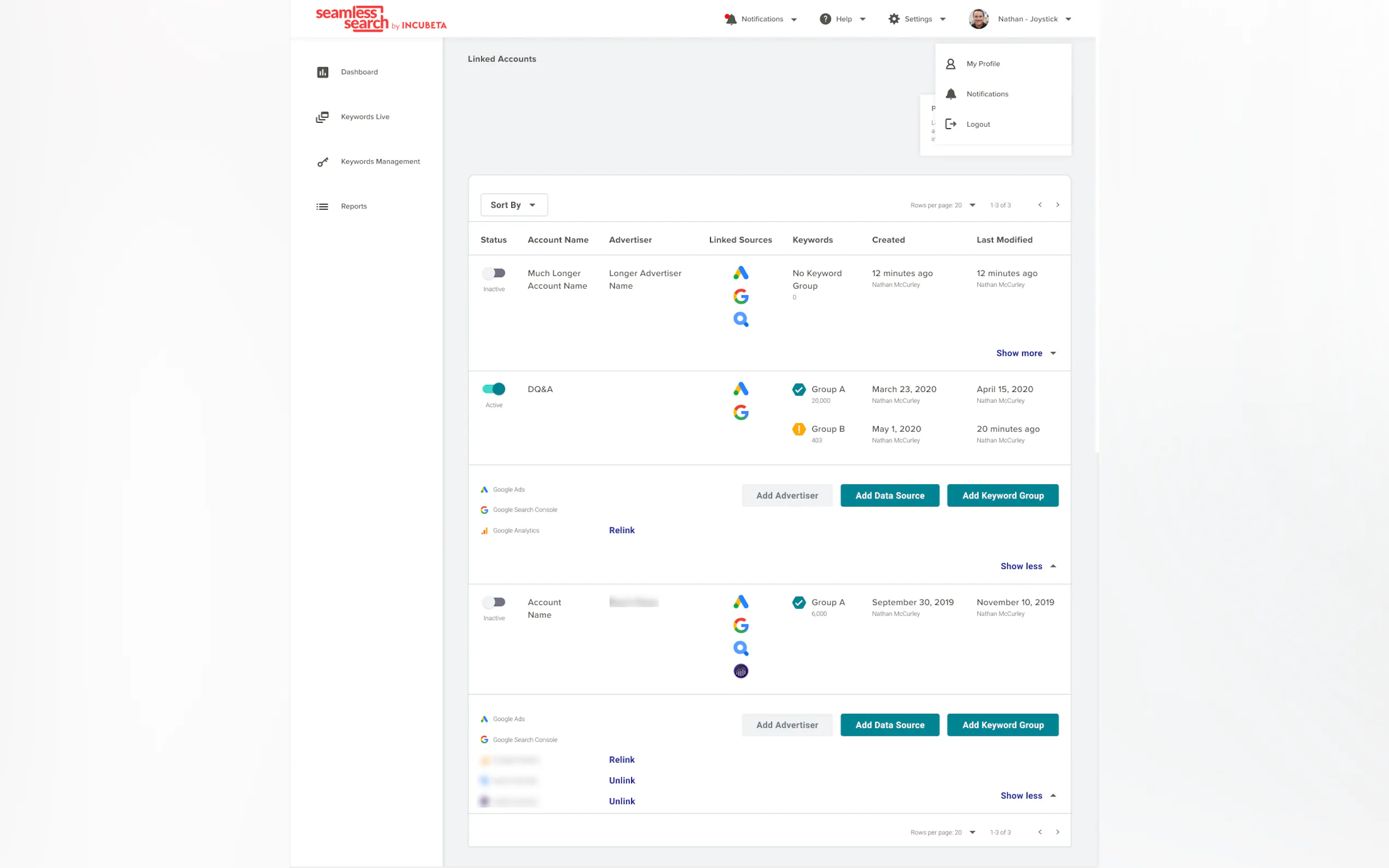Click the Dashboard chart icon in sidebar
The image size is (1389, 868).
pos(322,72)
